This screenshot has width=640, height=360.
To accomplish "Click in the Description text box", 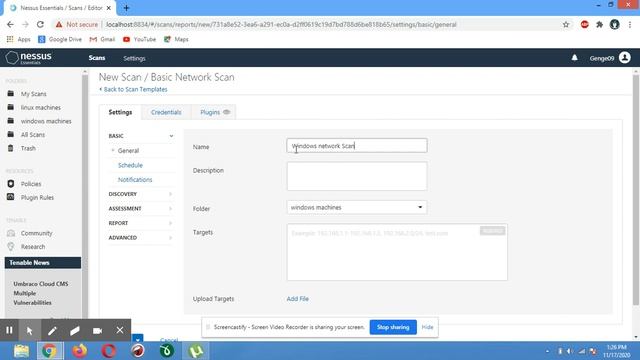I will pyautogui.click(x=357, y=176).
